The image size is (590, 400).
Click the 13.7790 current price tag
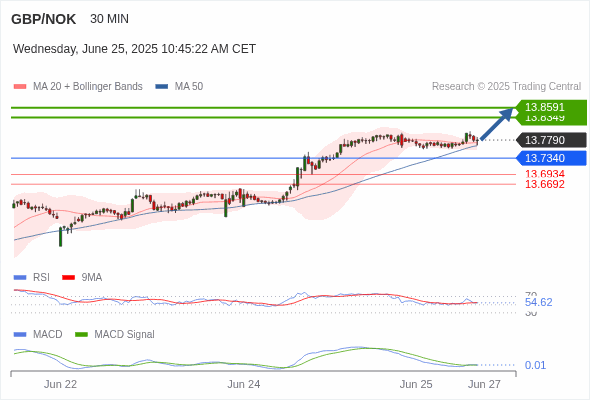pos(551,140)
